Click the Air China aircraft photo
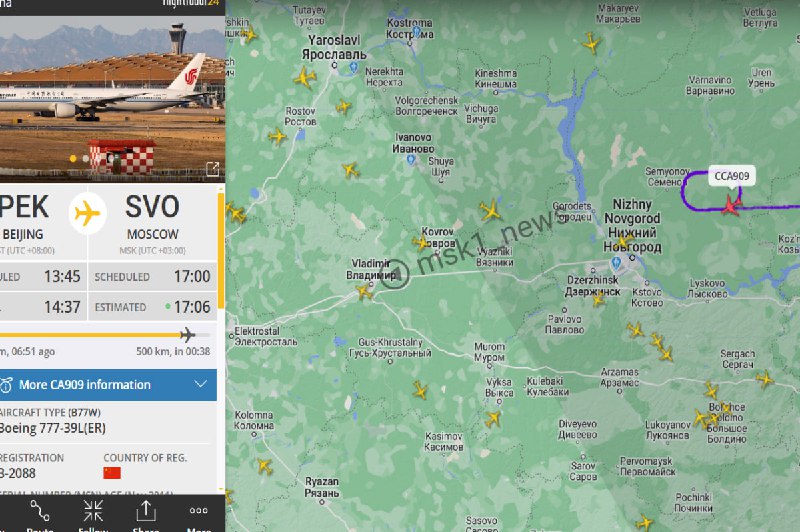The image size is (800, 532). (x=112, y=98)
